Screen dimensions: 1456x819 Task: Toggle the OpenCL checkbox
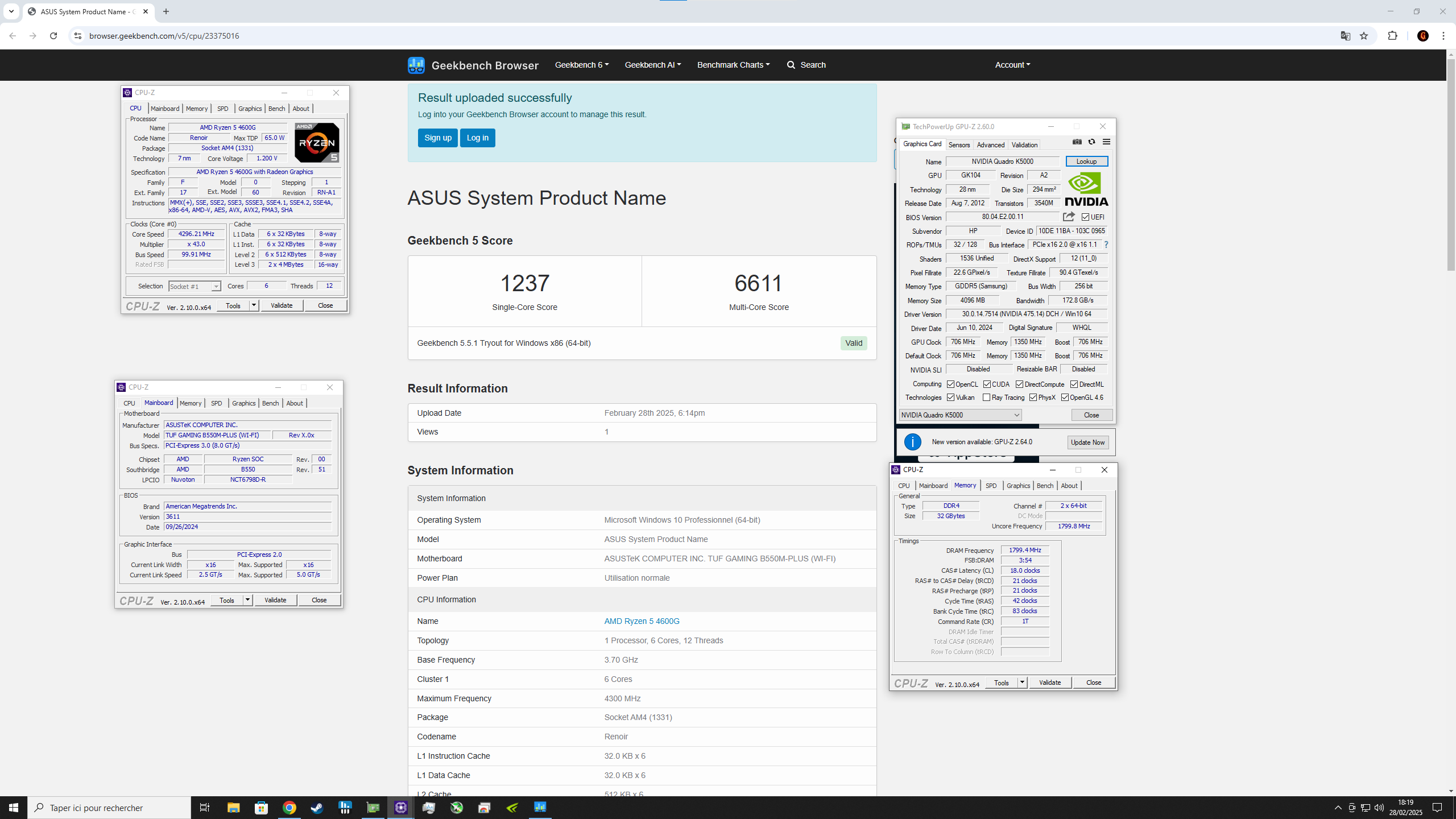pyautogui.click(x=950, y=384)
